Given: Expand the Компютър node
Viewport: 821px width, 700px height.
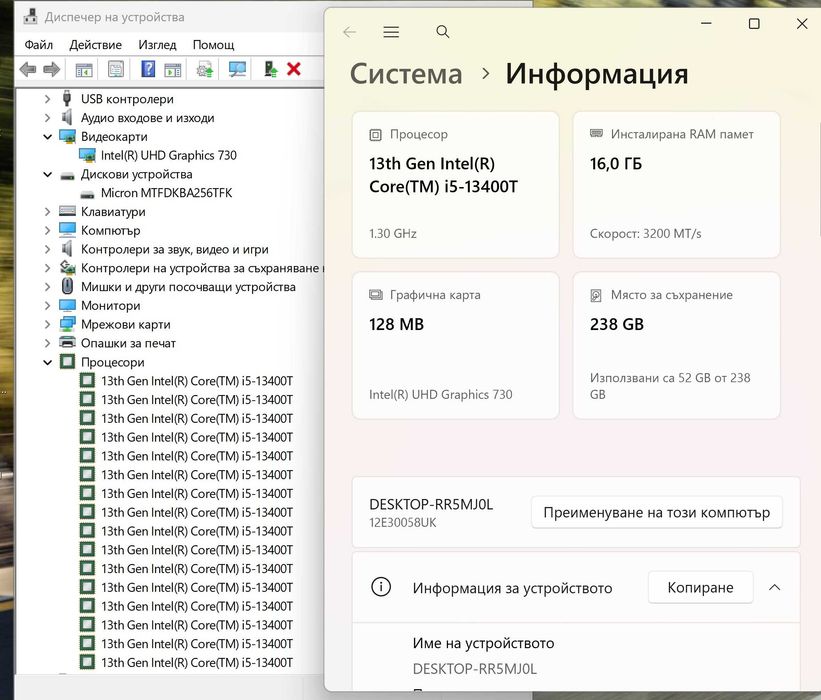Looking at the screenshot, I should (x=48, y=230).
